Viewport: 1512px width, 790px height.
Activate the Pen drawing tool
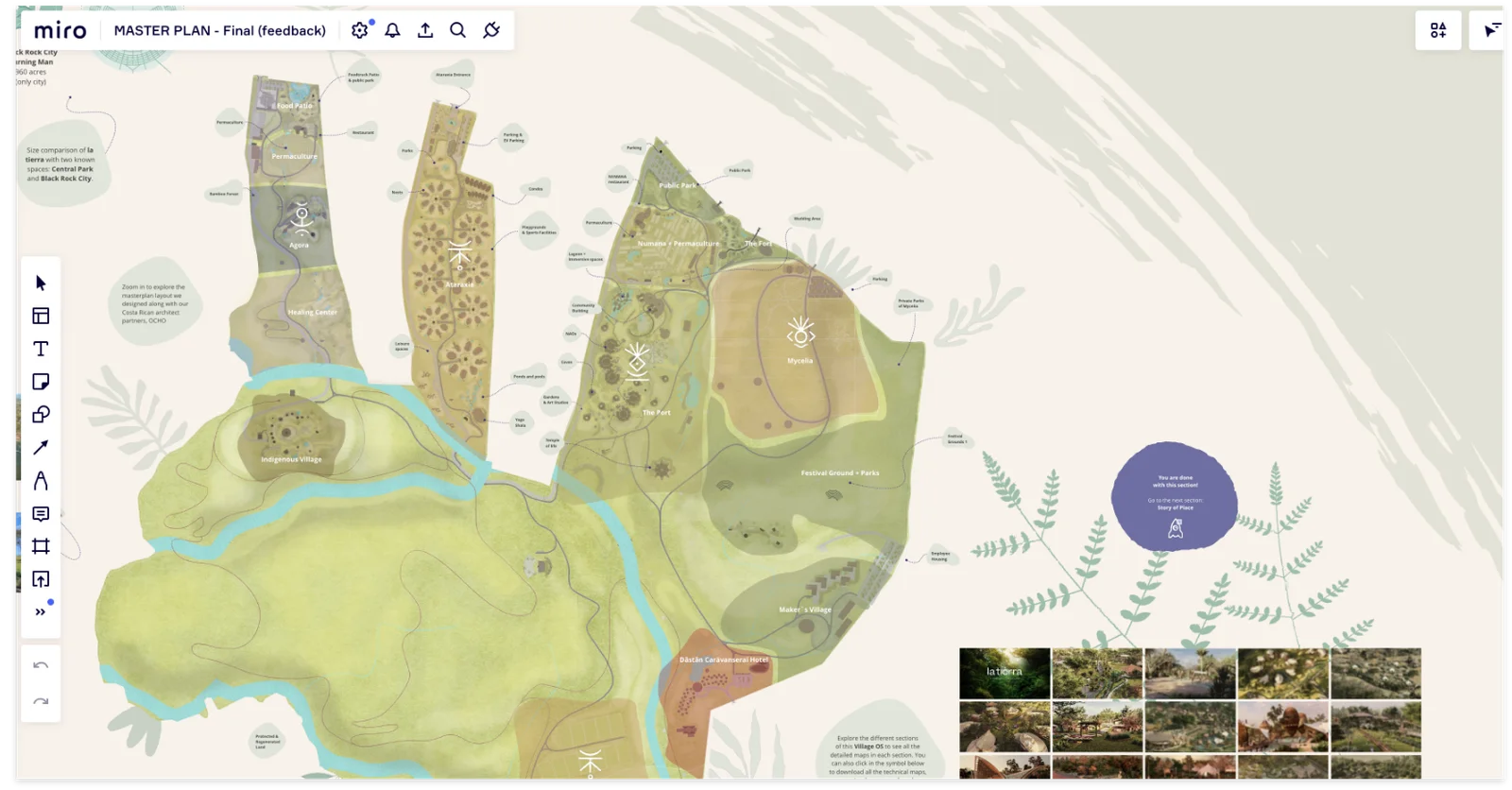pos(41,481)
